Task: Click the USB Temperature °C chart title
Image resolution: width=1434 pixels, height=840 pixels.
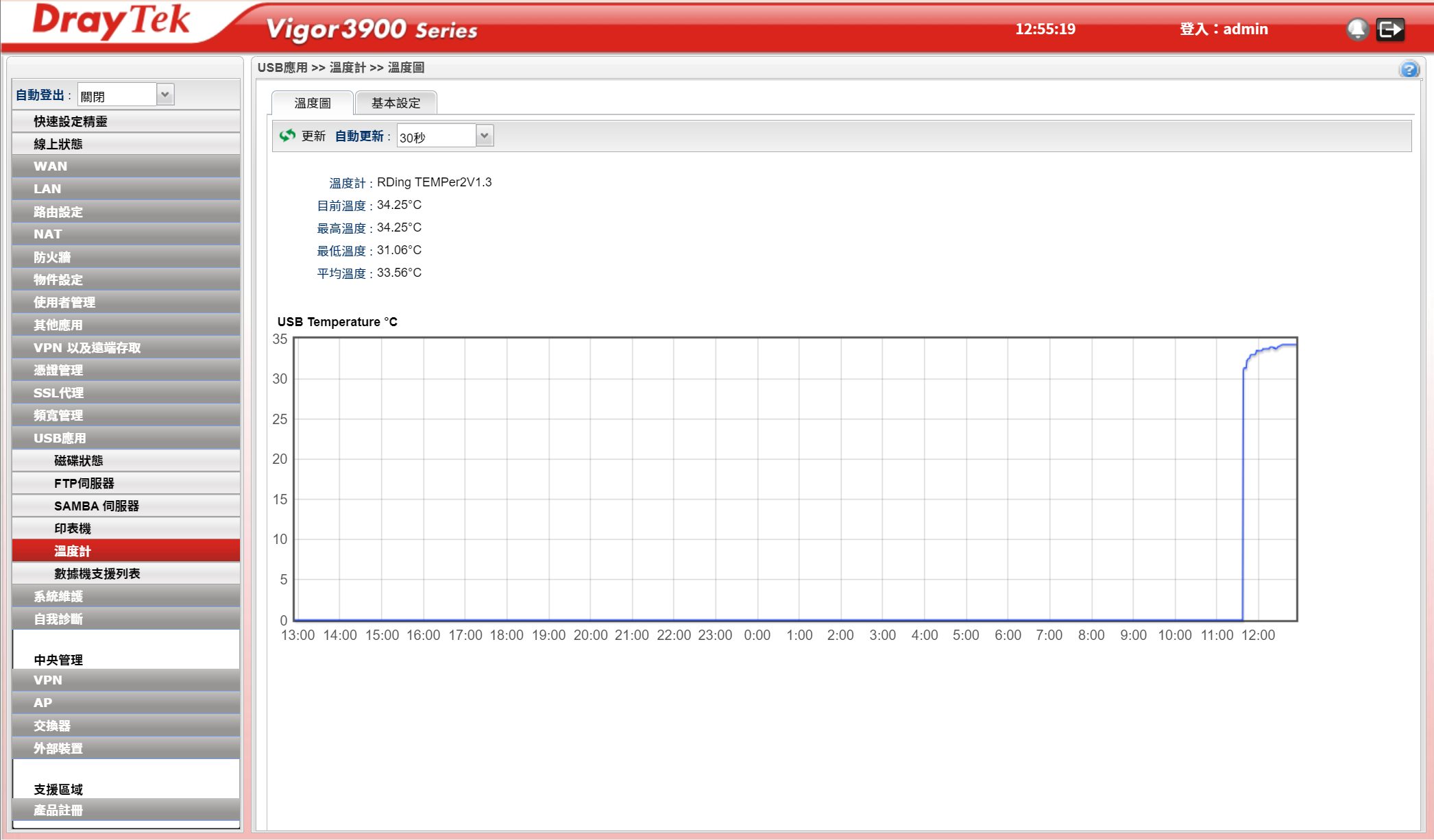Action: click(337, 322)
